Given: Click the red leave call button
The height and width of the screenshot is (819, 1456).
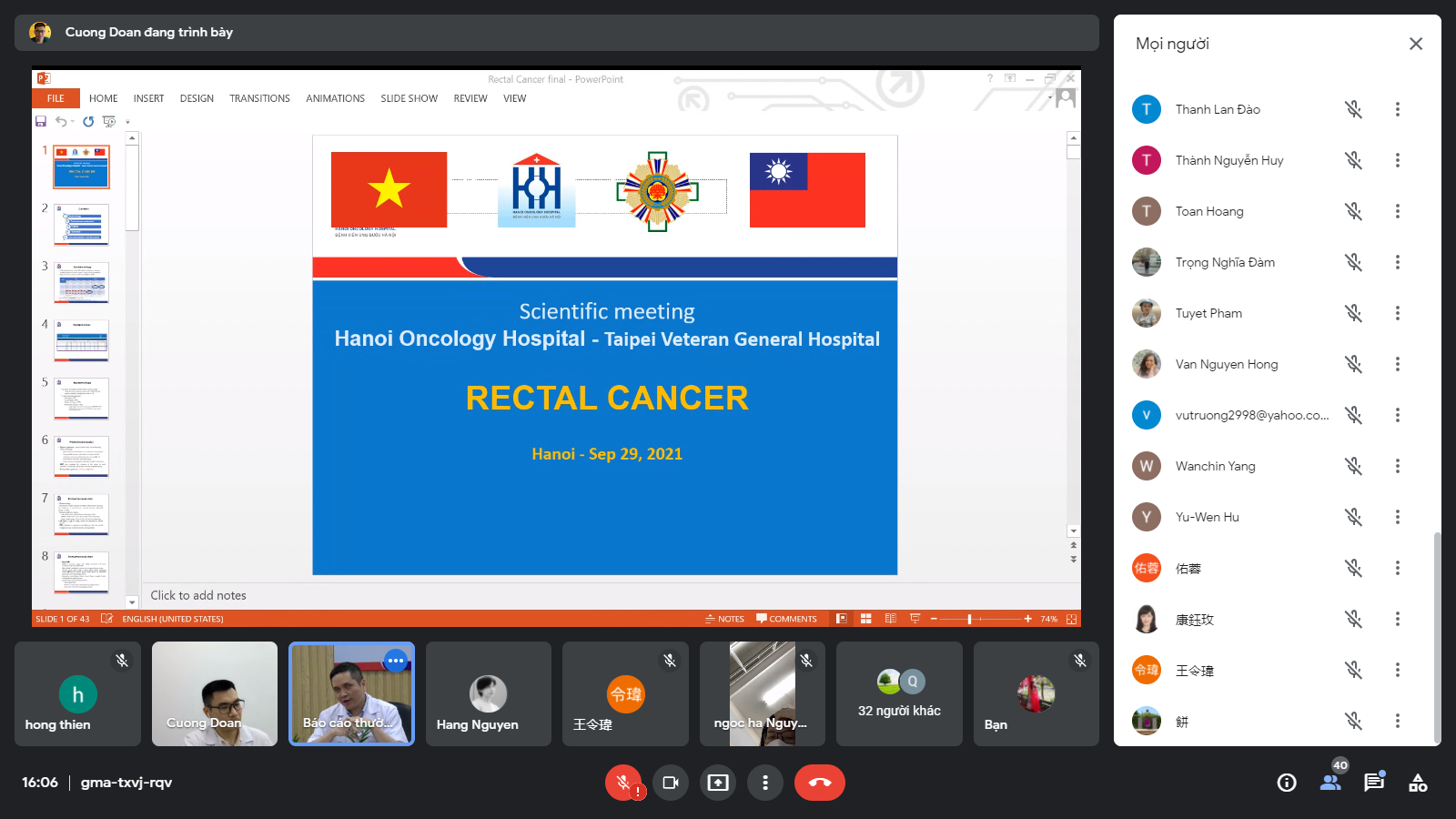Looking at the screenshot, I should pyautogui.click(x=819, y=783).
